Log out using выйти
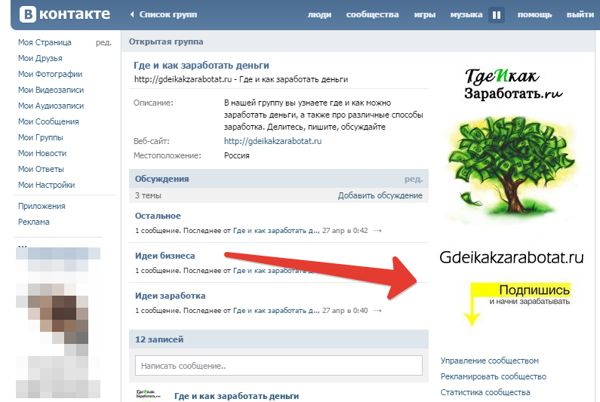 tap(580, 15)
